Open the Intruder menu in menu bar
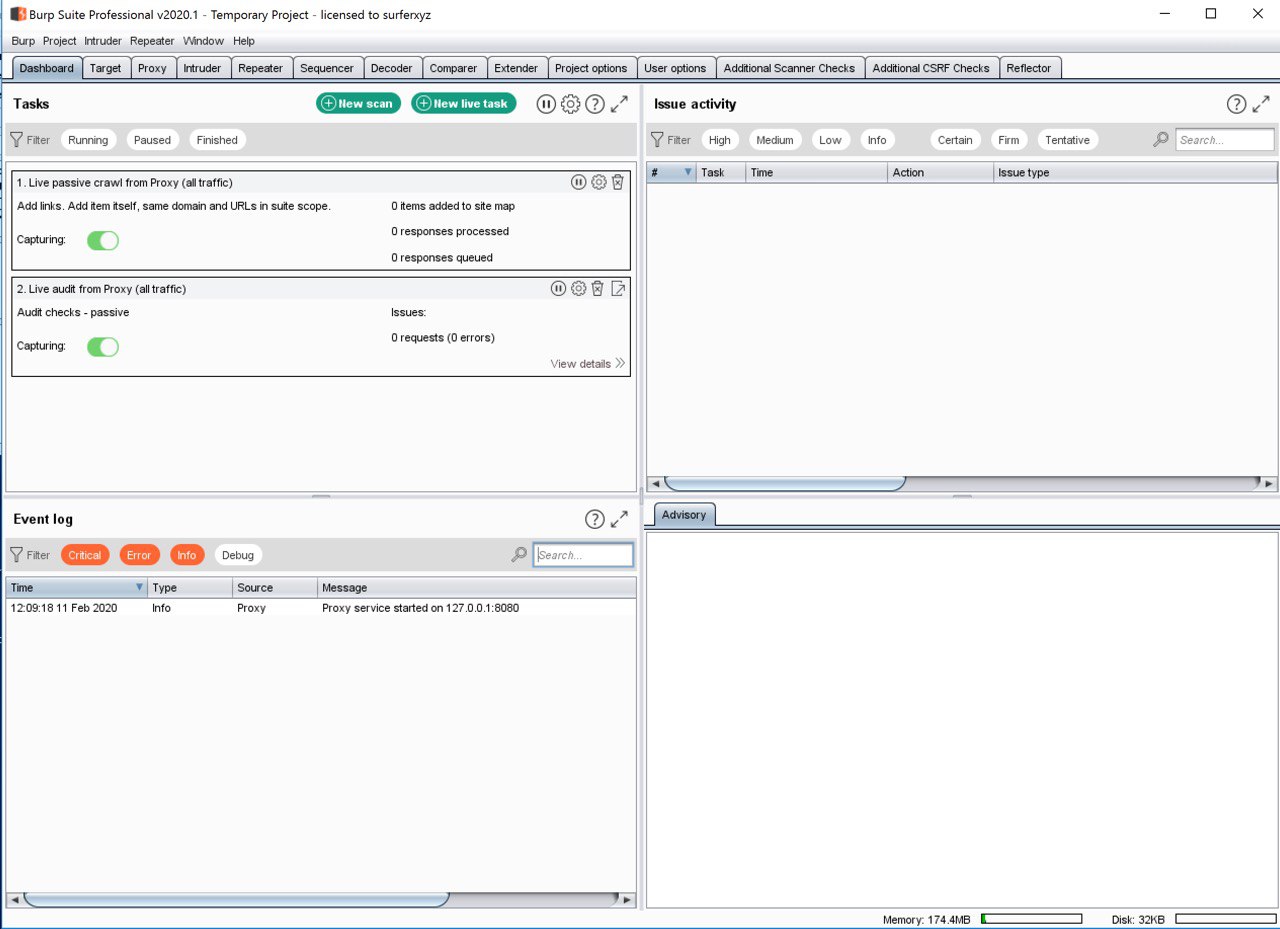 point(103,41)
